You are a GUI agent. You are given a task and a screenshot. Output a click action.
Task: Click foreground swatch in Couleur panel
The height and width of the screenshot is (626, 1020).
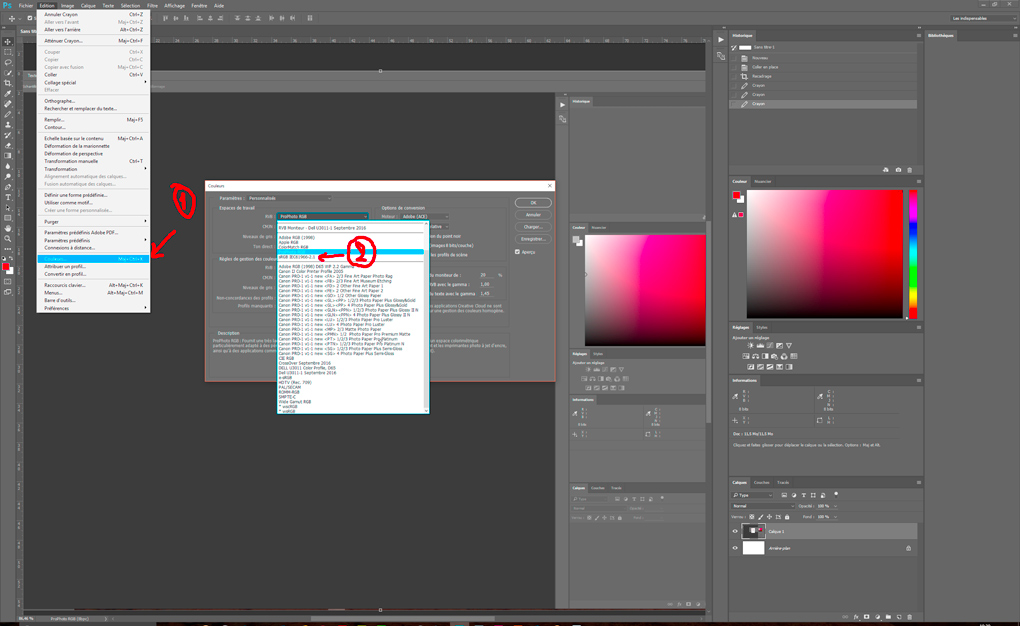coord(736,195)
